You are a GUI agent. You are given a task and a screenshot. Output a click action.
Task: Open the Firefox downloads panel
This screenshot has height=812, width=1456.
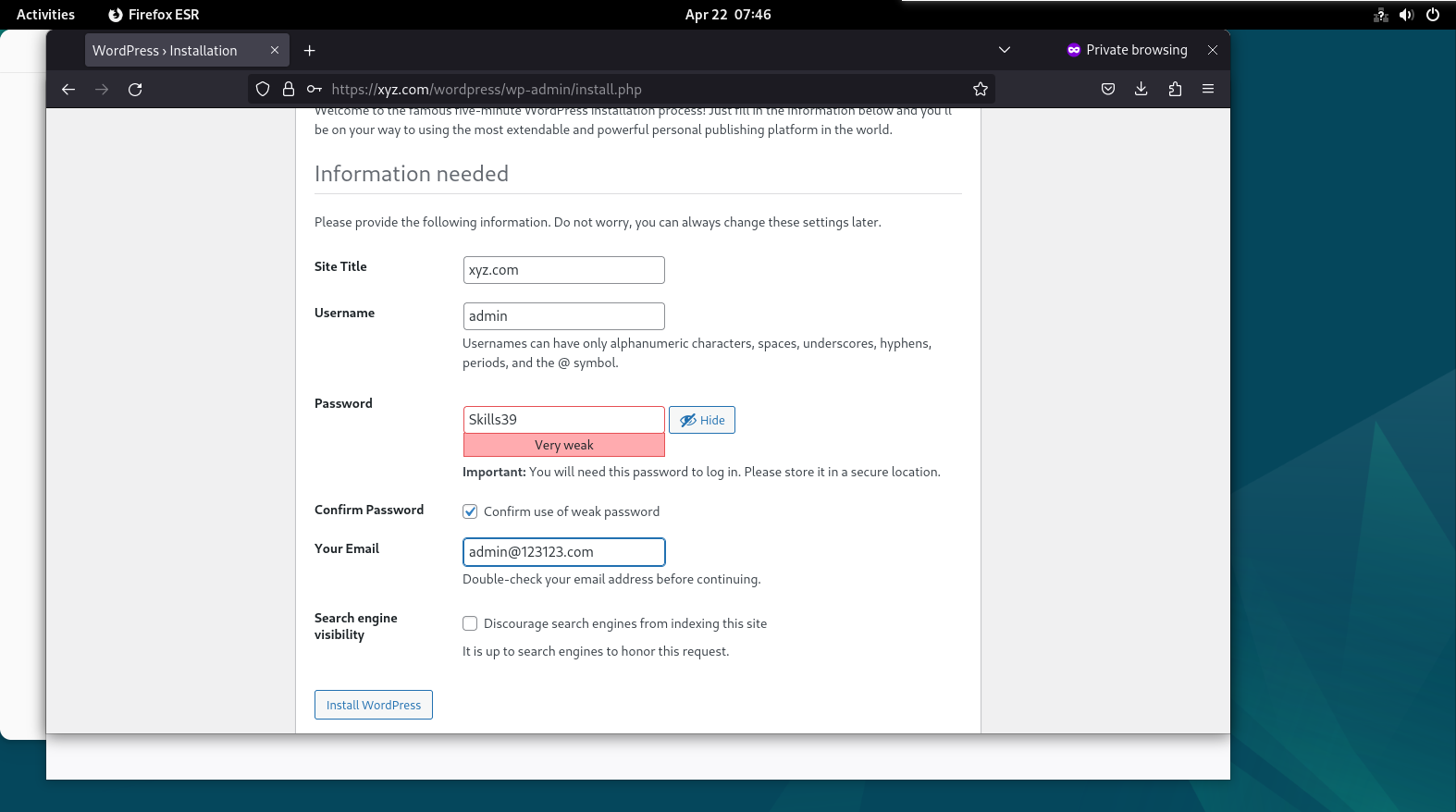[x=1141, y=89]
